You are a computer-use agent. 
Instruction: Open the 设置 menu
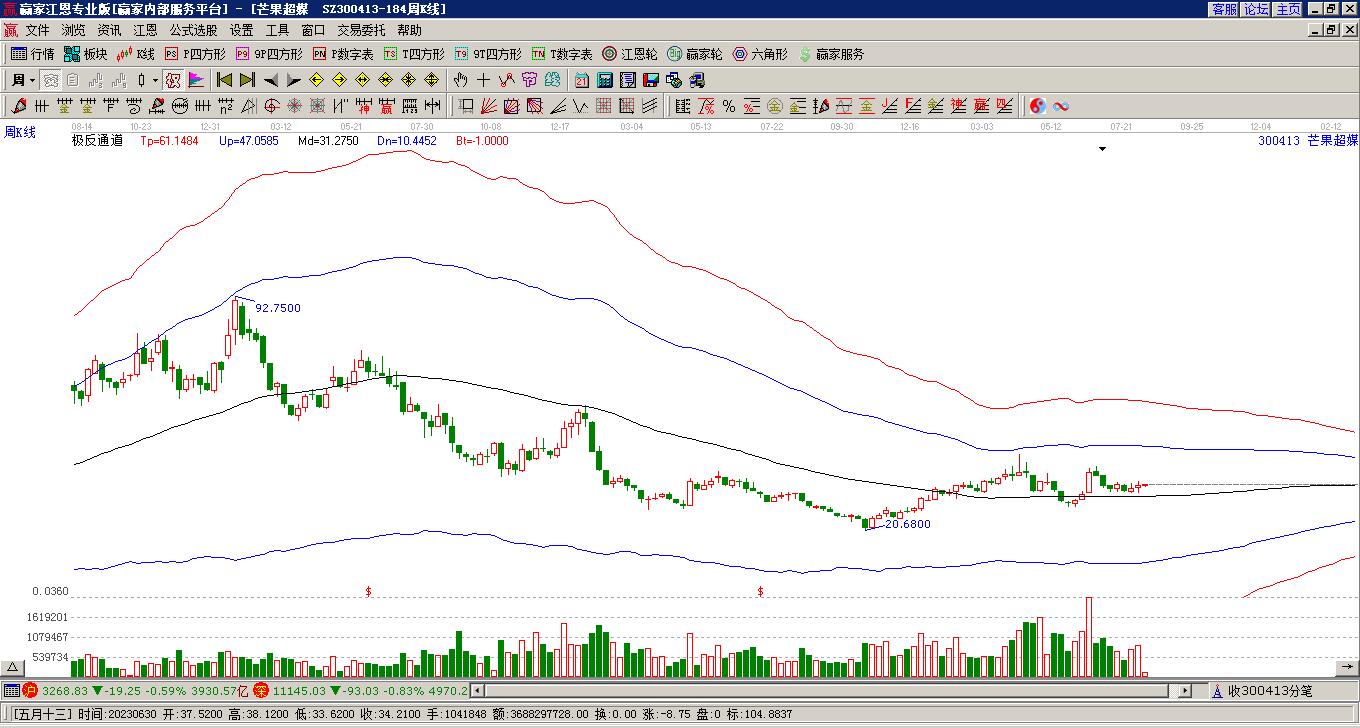(x=241, y=31)
